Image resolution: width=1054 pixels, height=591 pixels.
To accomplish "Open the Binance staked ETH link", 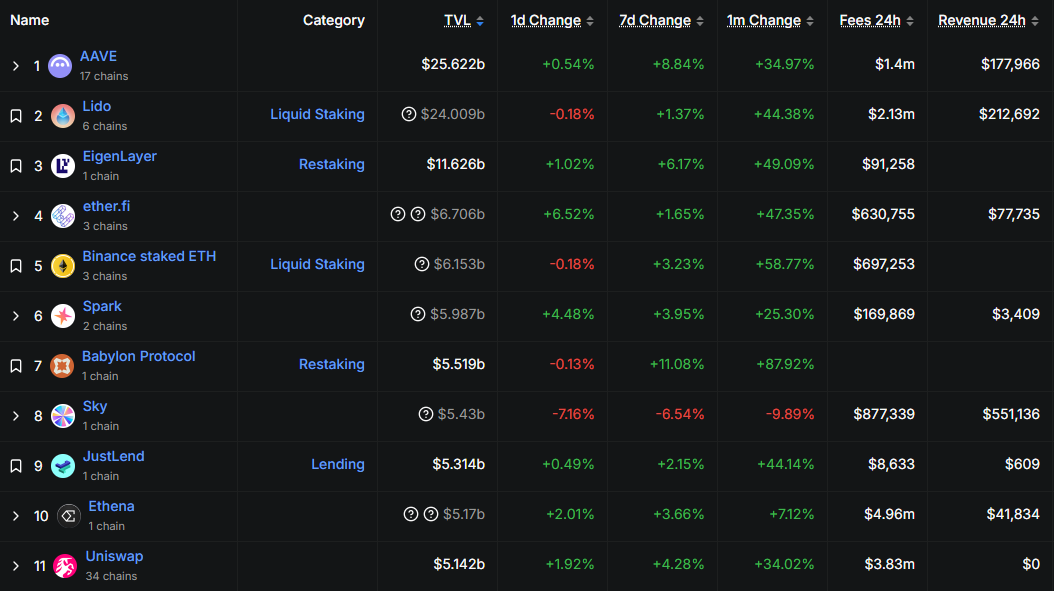I will click(149, 256).
